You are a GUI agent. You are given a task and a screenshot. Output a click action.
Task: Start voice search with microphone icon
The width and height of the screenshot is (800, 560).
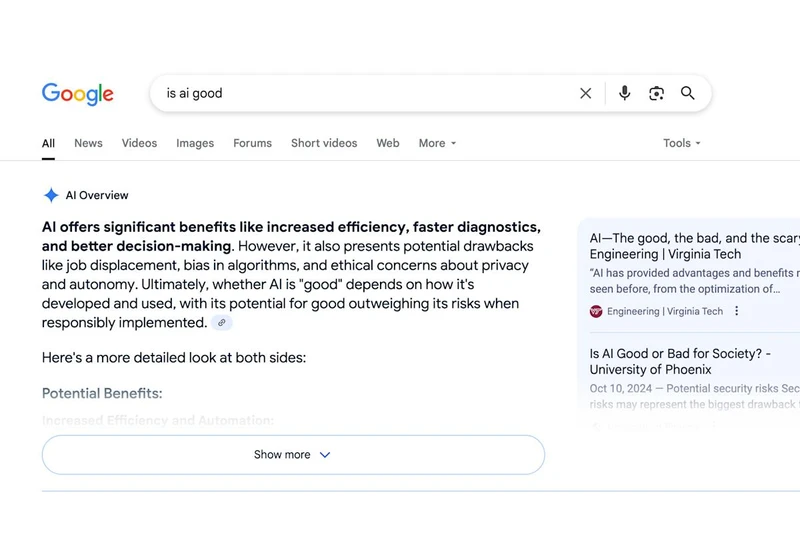click(x=624, y=93)
